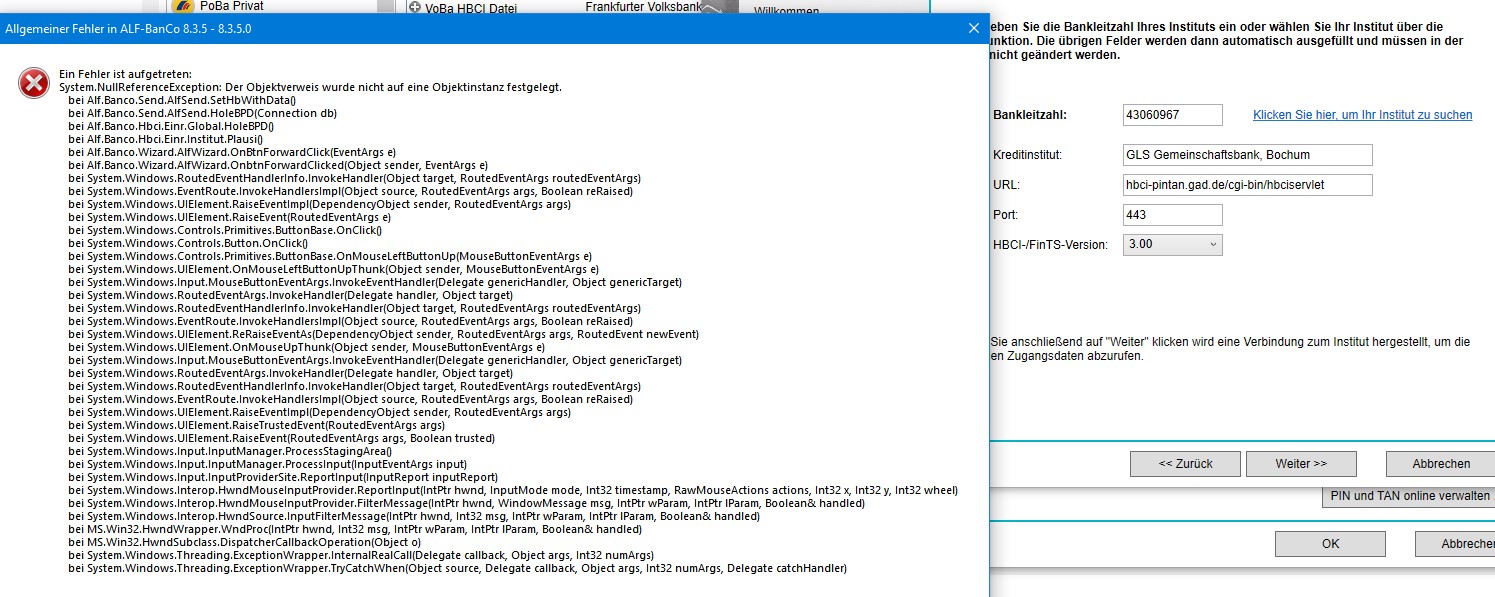Open the HBCI-/FinTS-Version dropdown

click(1173, 244)
